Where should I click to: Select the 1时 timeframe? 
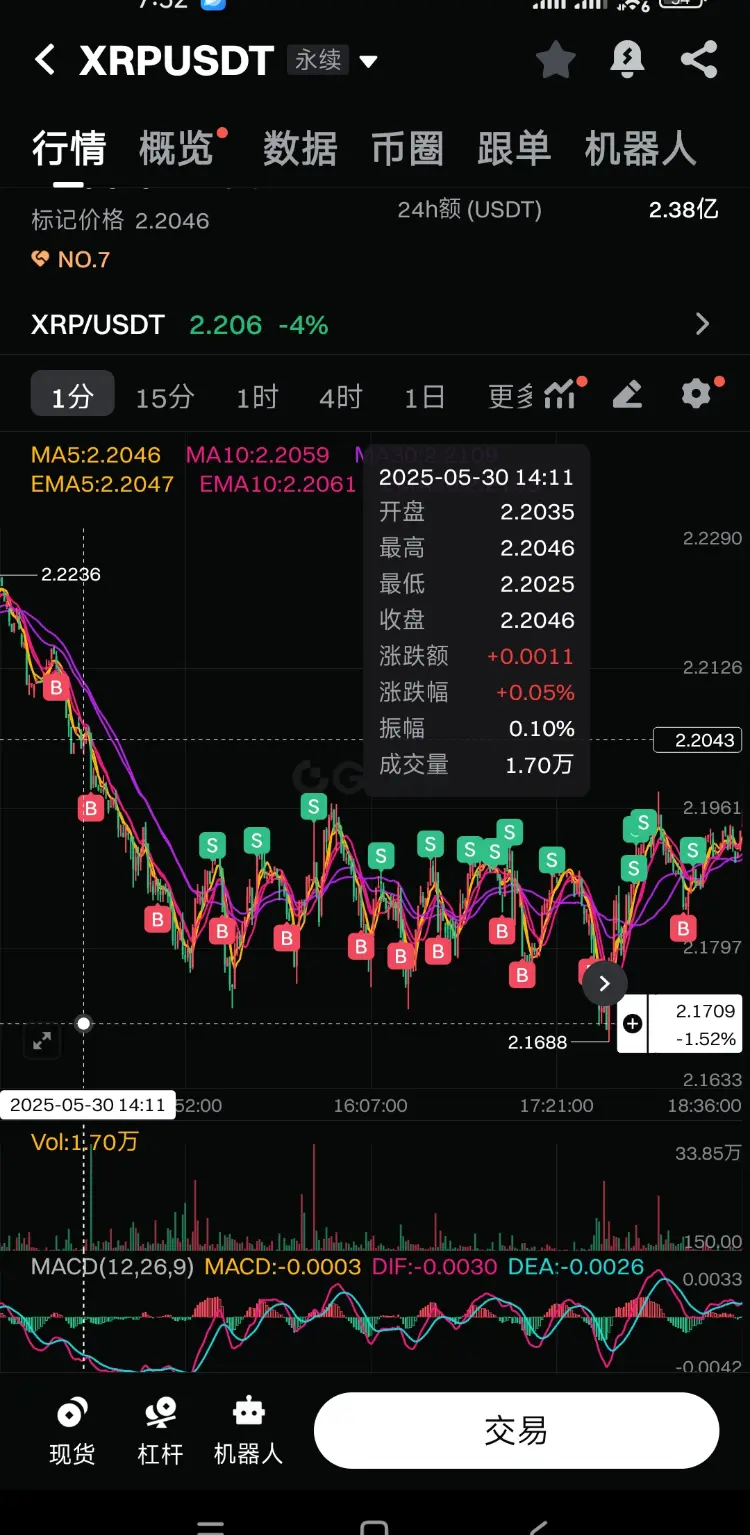coord(256,397)
